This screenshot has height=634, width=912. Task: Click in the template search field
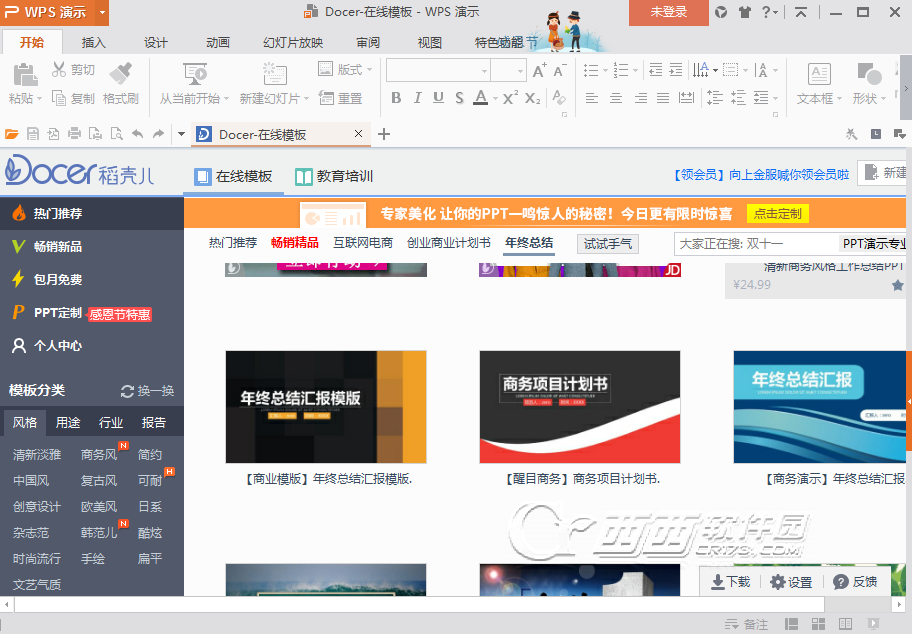(756, 244)
